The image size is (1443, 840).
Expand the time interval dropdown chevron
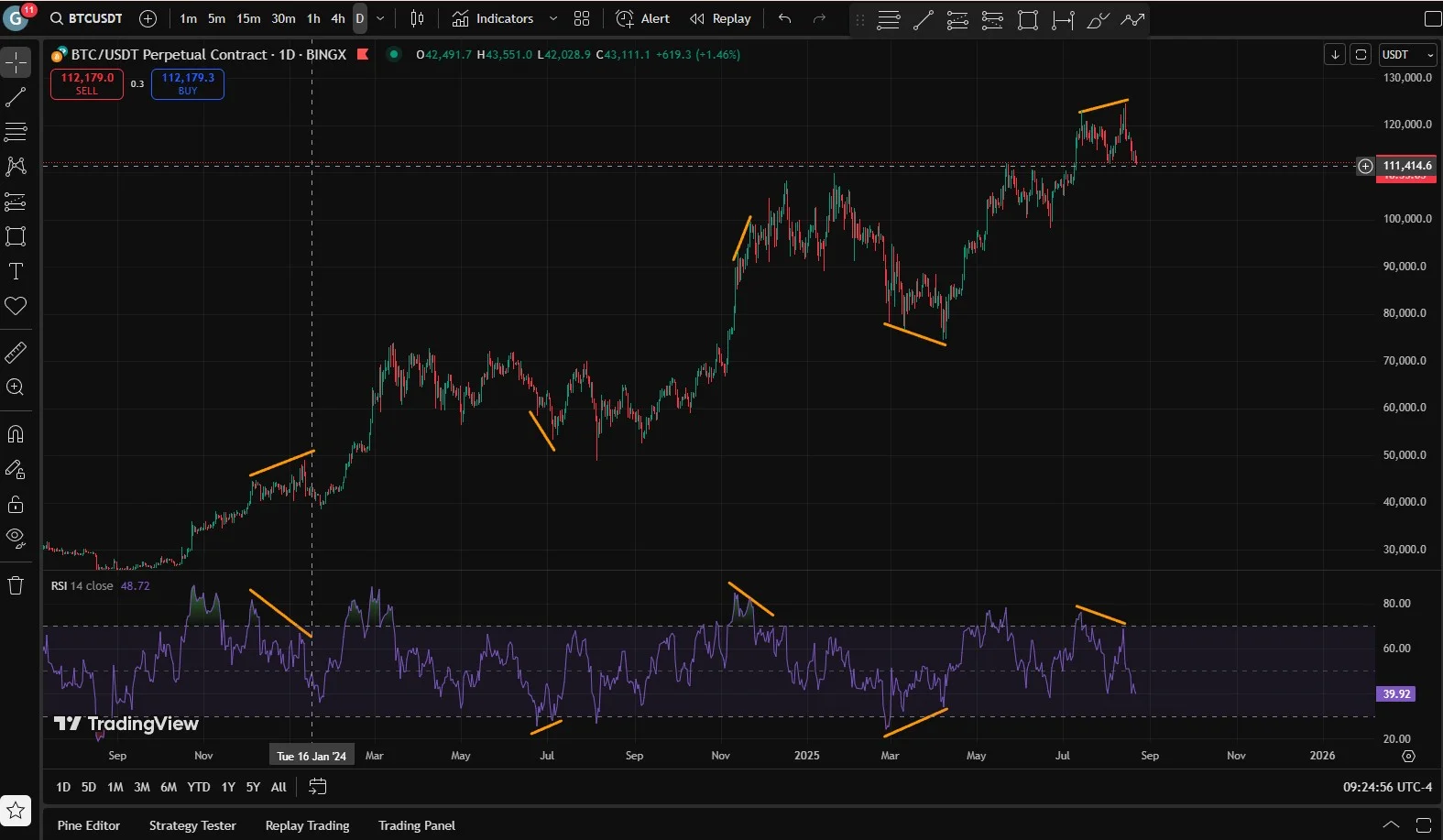[x=381, y=18]
